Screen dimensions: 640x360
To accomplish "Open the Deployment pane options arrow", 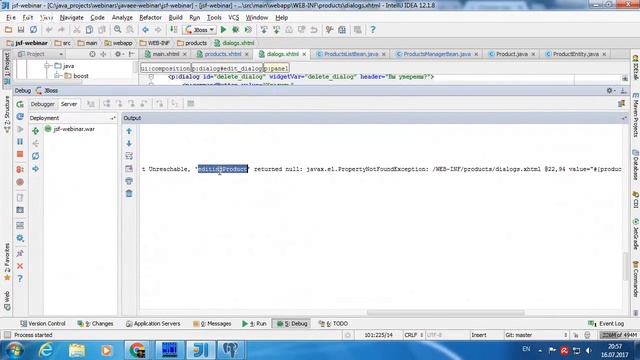I will [113, 118].
